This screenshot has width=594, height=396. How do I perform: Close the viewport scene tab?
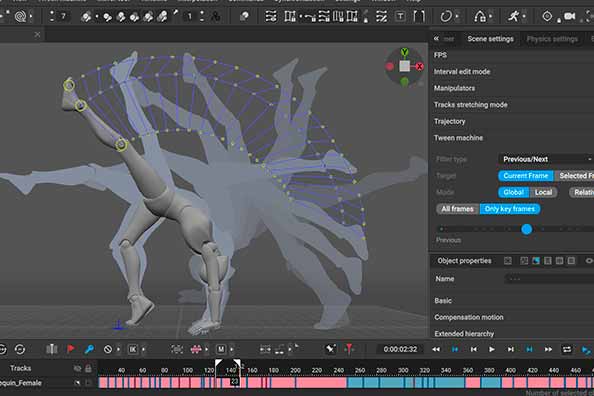point(37,35)
